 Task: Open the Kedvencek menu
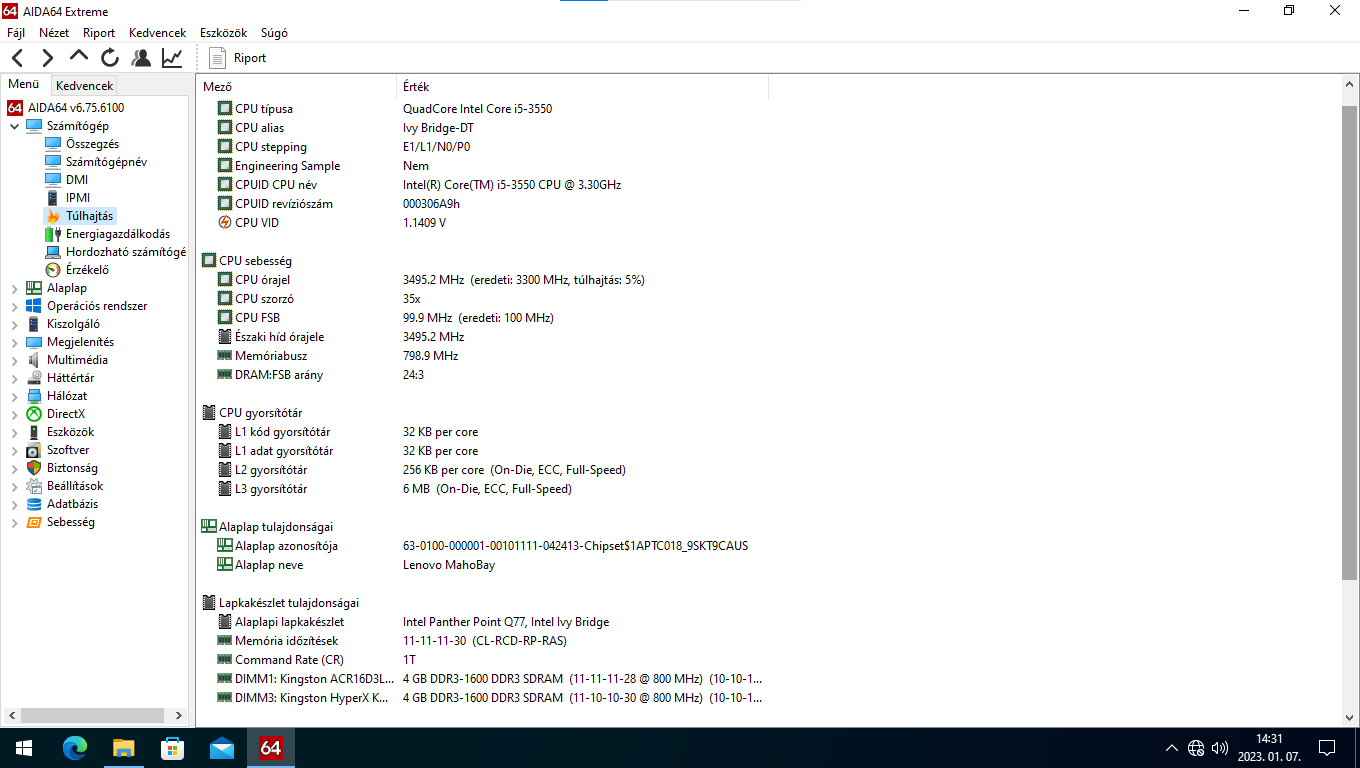(158, 33)
